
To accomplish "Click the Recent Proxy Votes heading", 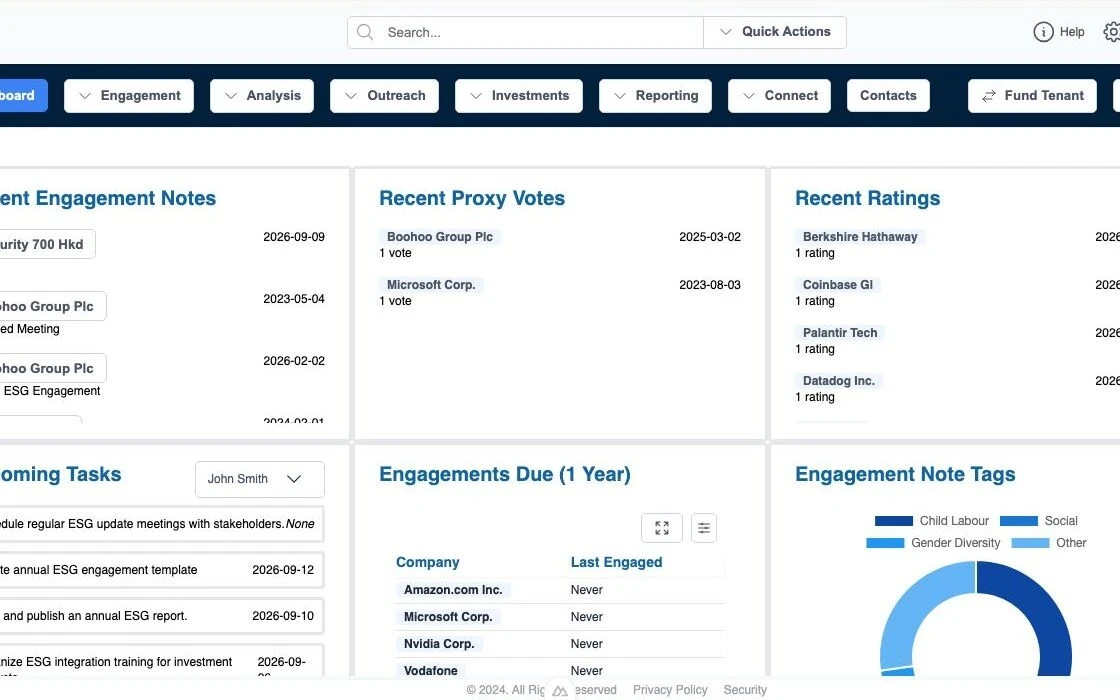I will pyautogui.click(x=472, y=199).
